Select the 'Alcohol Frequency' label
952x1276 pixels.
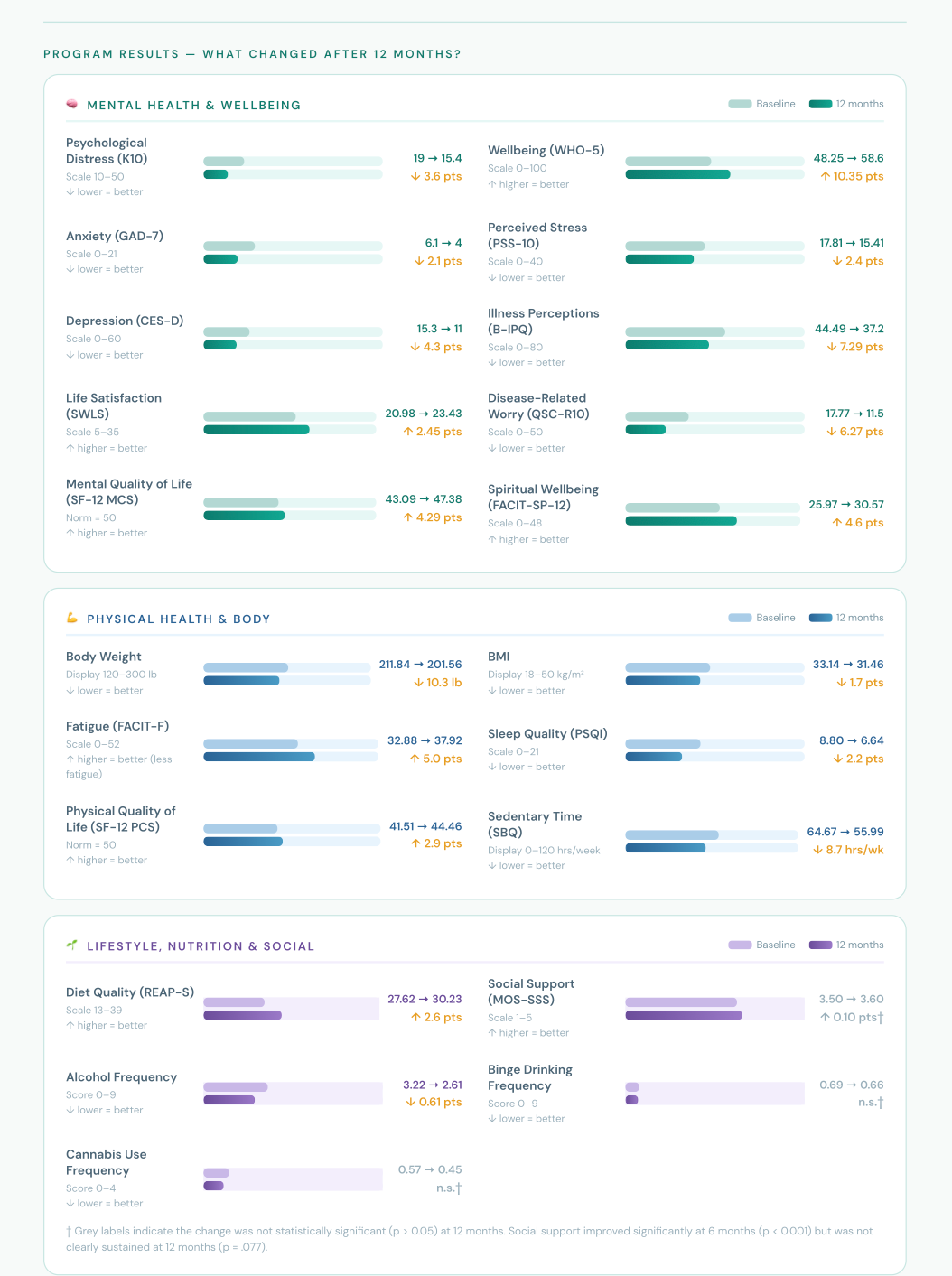tap(122, 1077)
